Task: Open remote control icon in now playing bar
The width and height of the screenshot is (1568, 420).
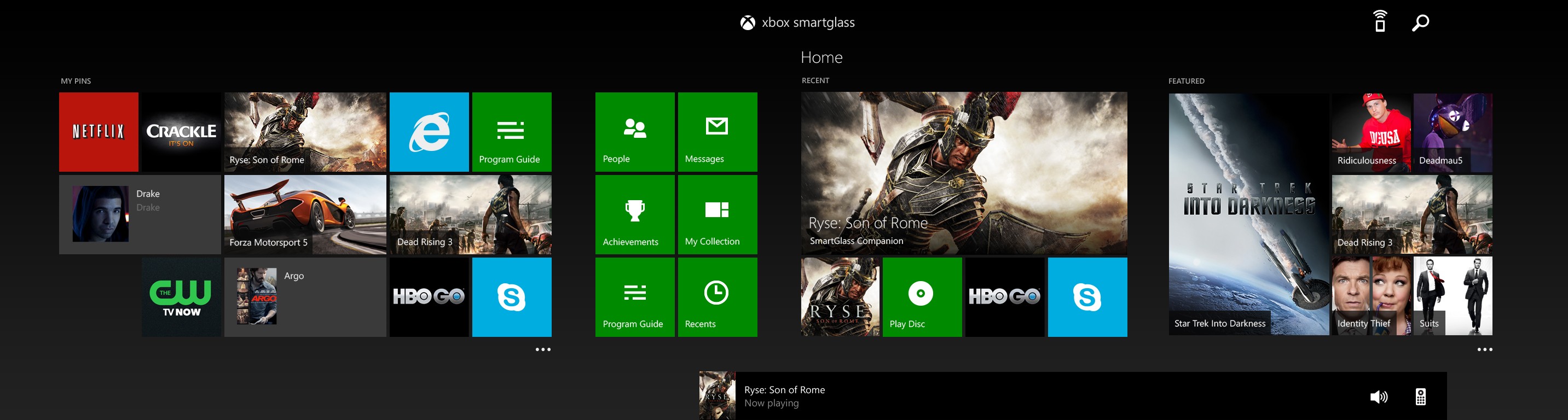Action: pos(1420,397)
